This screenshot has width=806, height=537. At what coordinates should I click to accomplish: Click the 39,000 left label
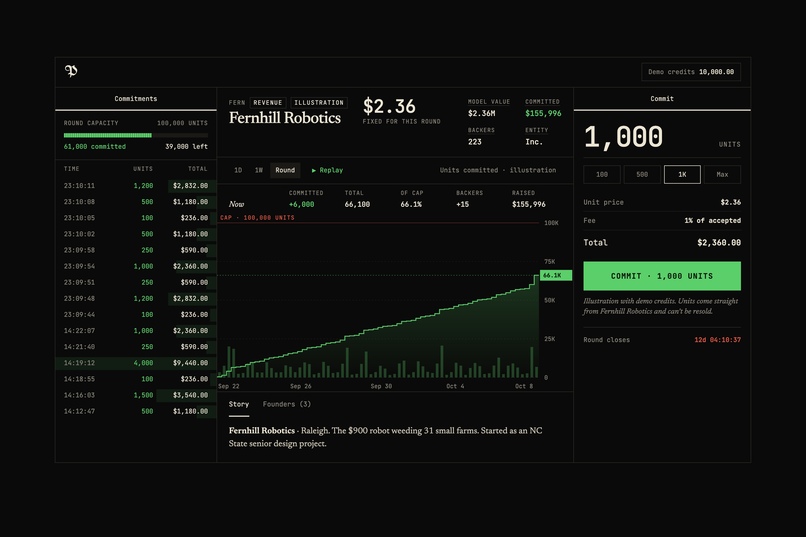coord(187,146)
